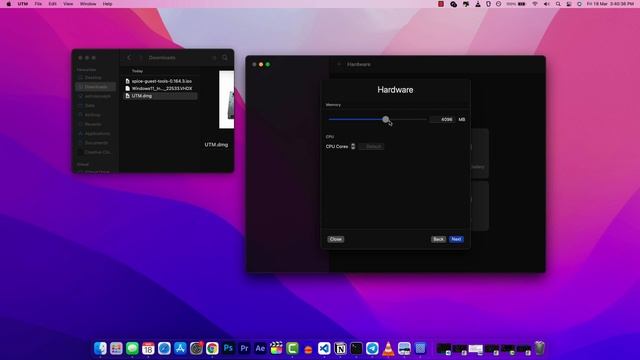
Task: Open the File menu
Action: (38, 4)
